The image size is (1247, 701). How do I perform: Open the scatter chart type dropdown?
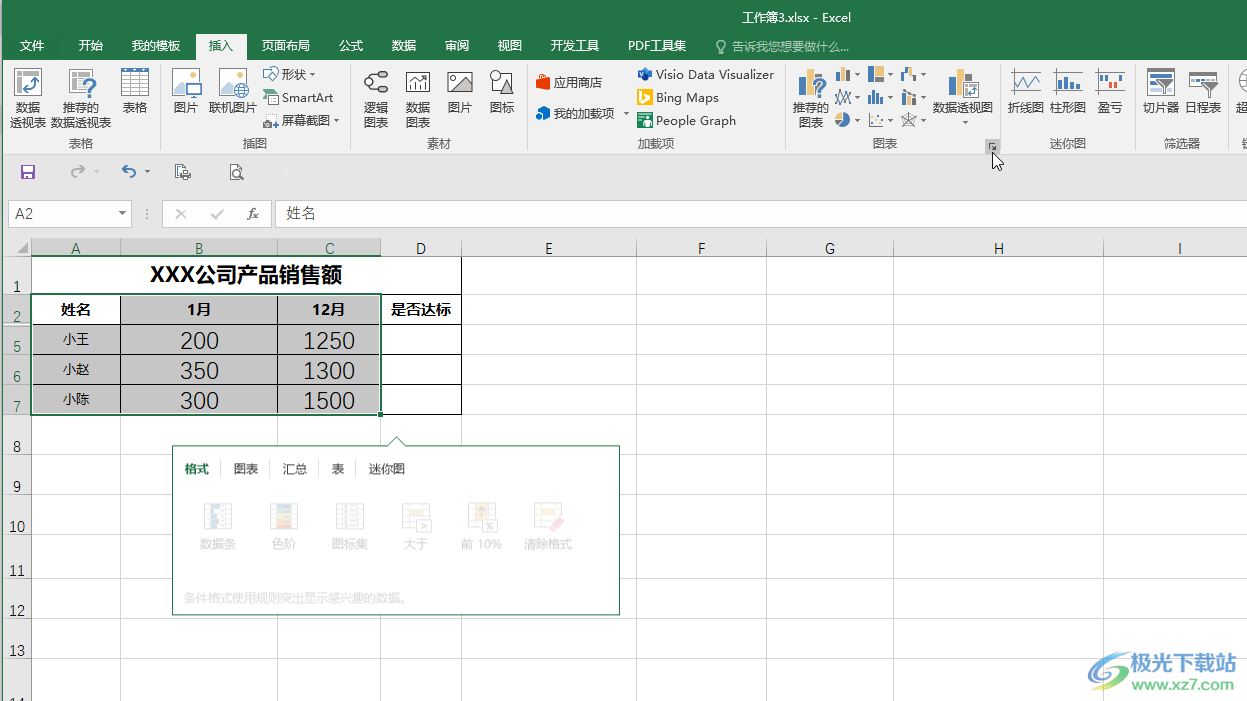(x=881, y=120)
